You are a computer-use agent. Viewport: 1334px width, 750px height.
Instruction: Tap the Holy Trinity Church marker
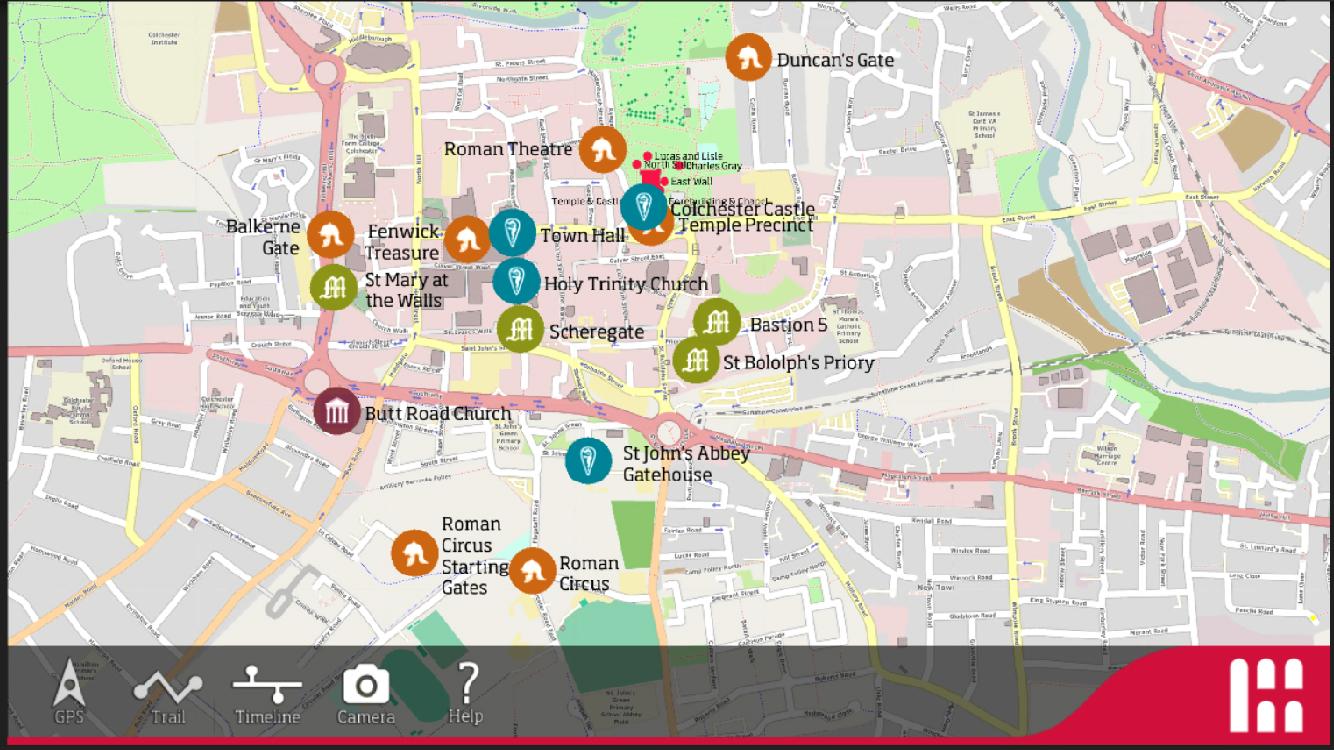[x=517, y=279]
